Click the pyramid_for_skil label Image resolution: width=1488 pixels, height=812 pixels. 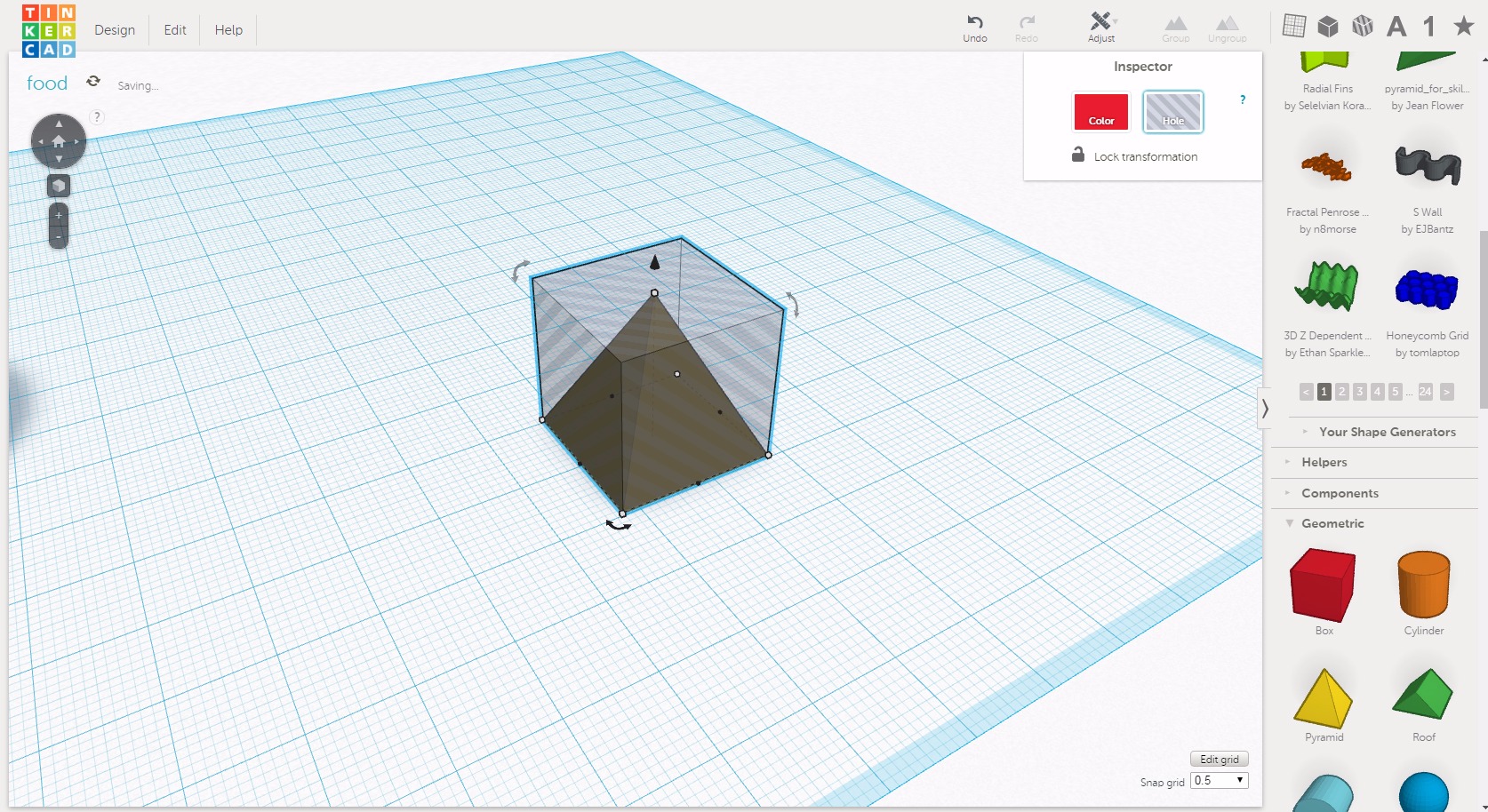coord(1427,89)
